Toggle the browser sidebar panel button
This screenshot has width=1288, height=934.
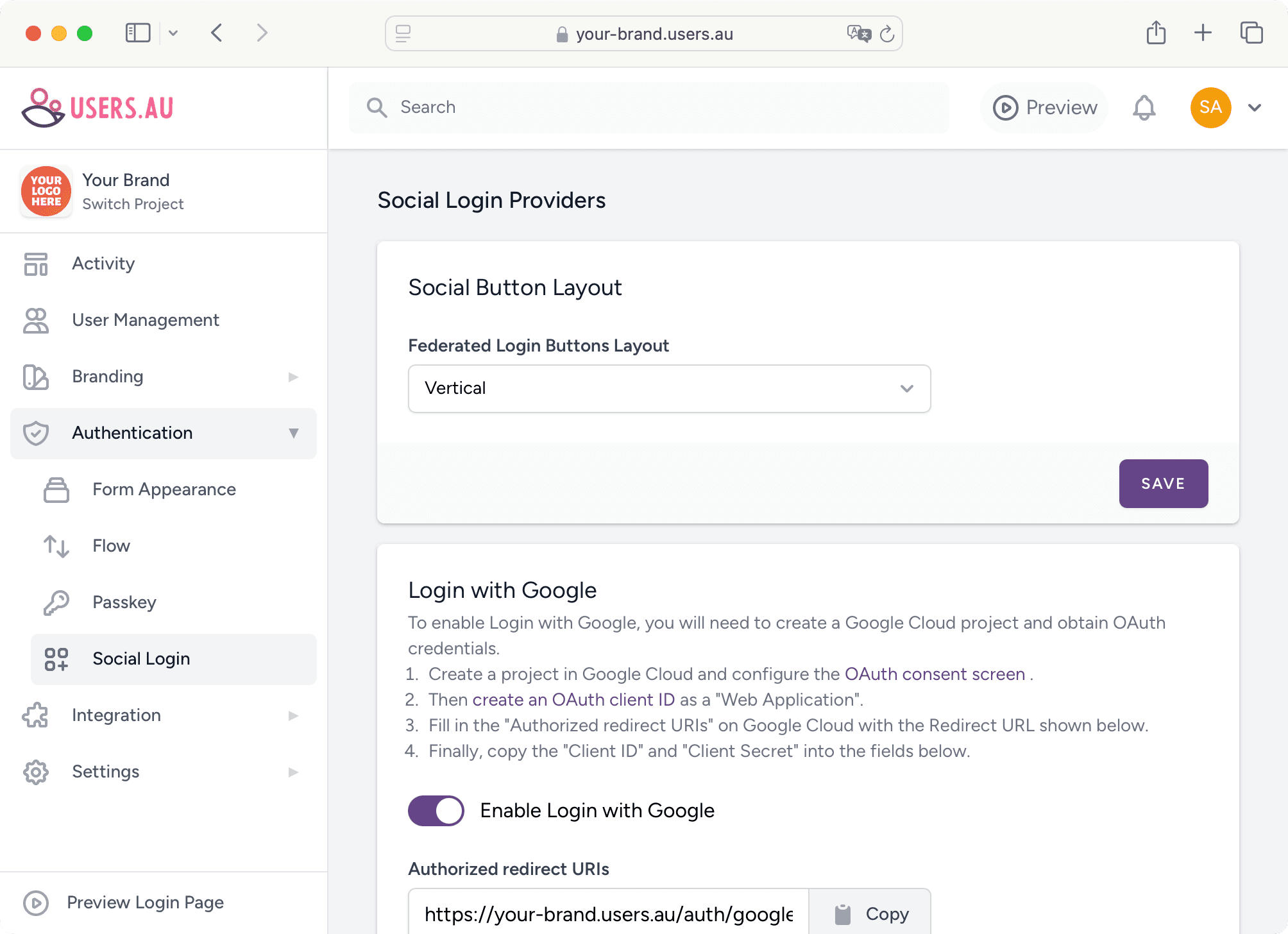coord(137,33)
